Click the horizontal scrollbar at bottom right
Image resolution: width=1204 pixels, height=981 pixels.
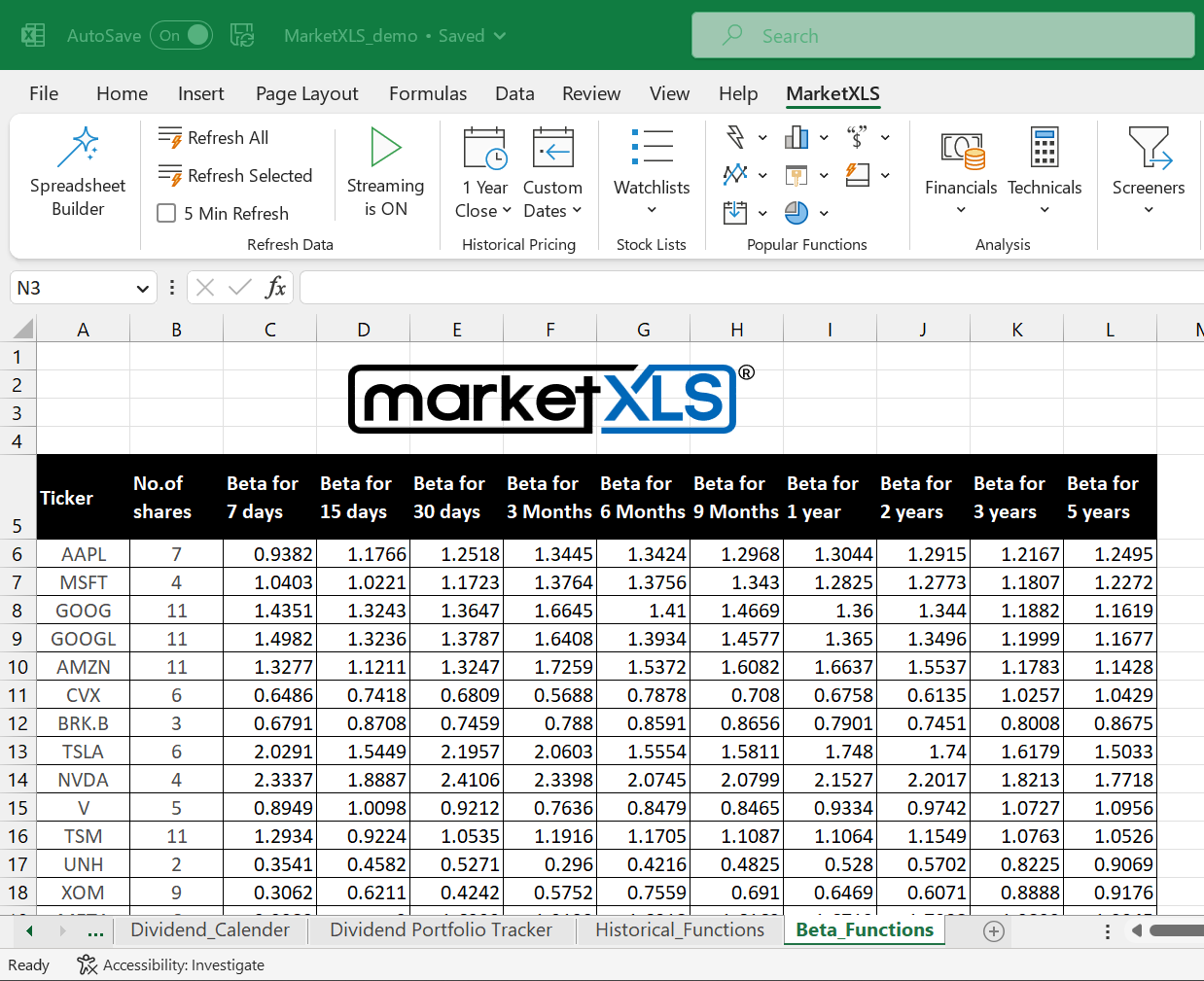point(1175,930)
